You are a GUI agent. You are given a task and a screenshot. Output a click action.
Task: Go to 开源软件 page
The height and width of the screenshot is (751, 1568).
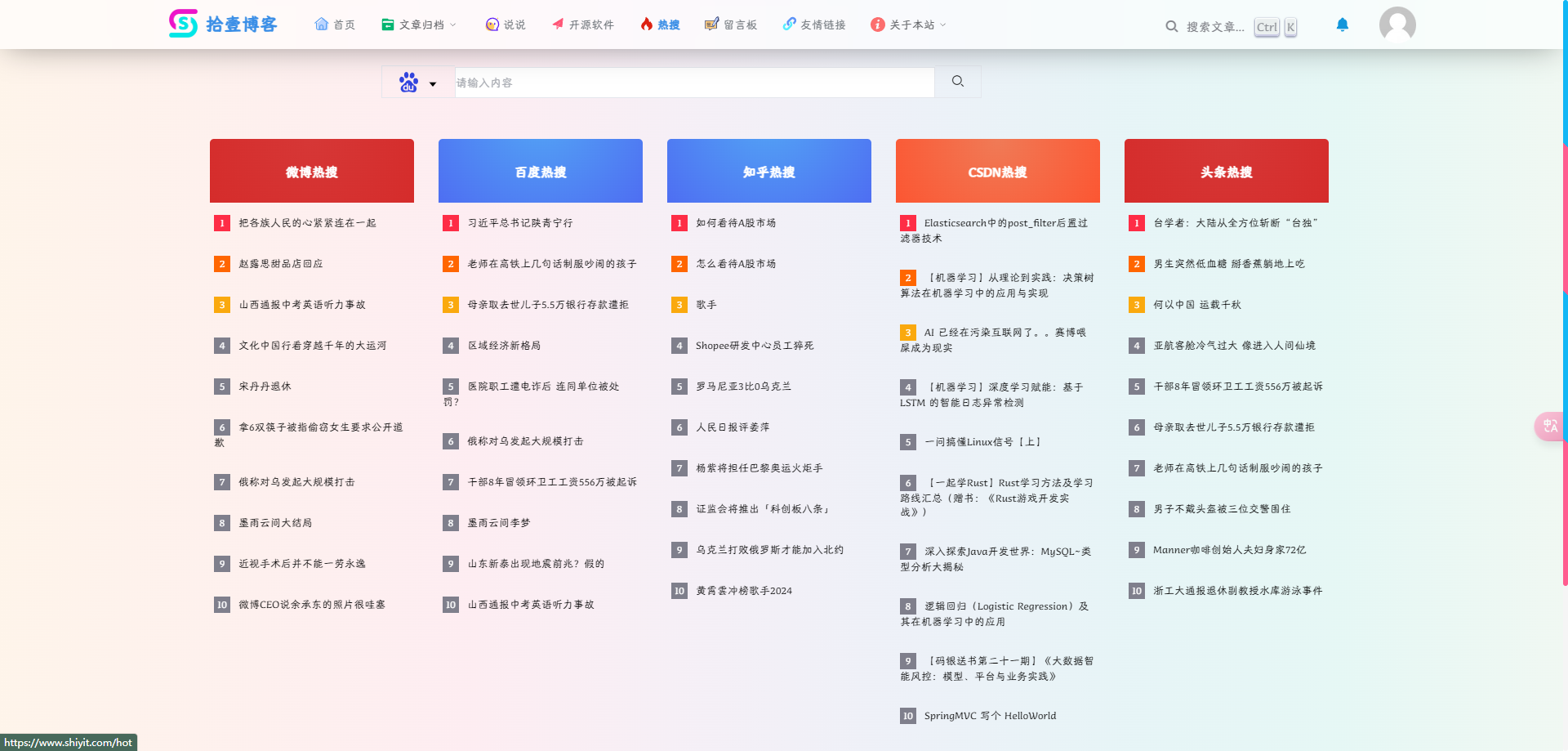click(582, 25)
